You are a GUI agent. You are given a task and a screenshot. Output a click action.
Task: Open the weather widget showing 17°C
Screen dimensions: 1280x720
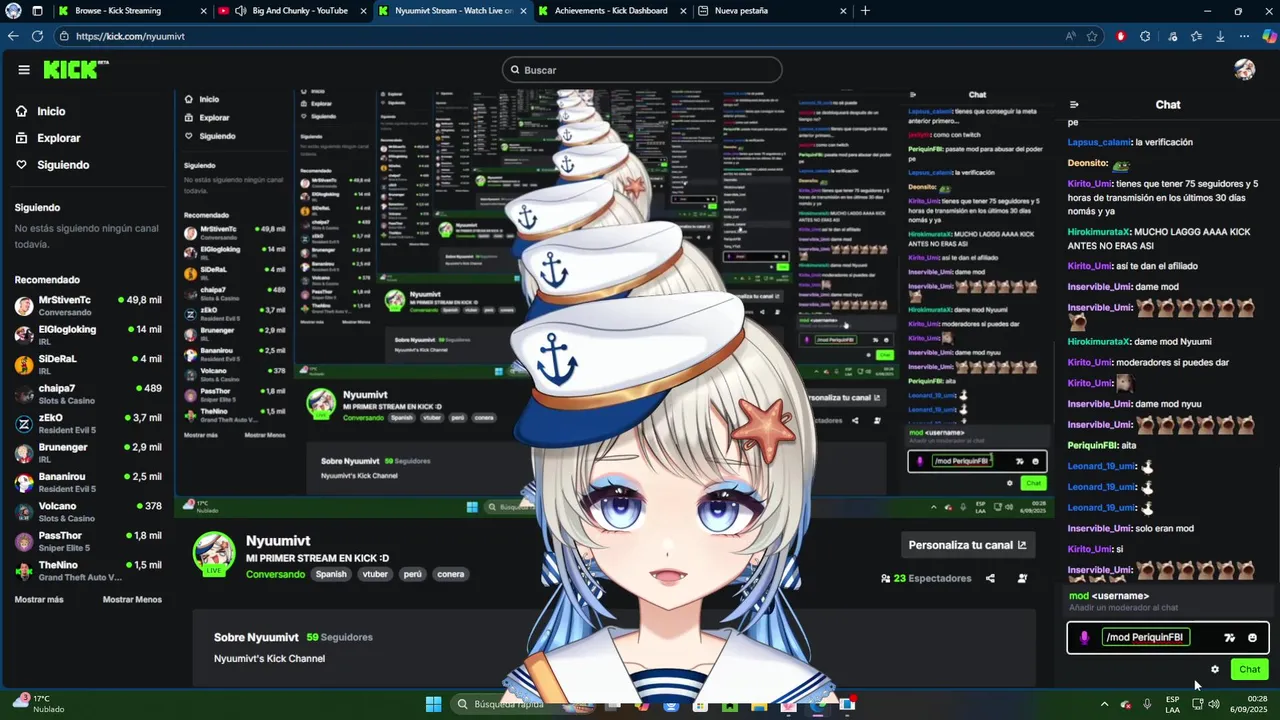click(38, 704)
